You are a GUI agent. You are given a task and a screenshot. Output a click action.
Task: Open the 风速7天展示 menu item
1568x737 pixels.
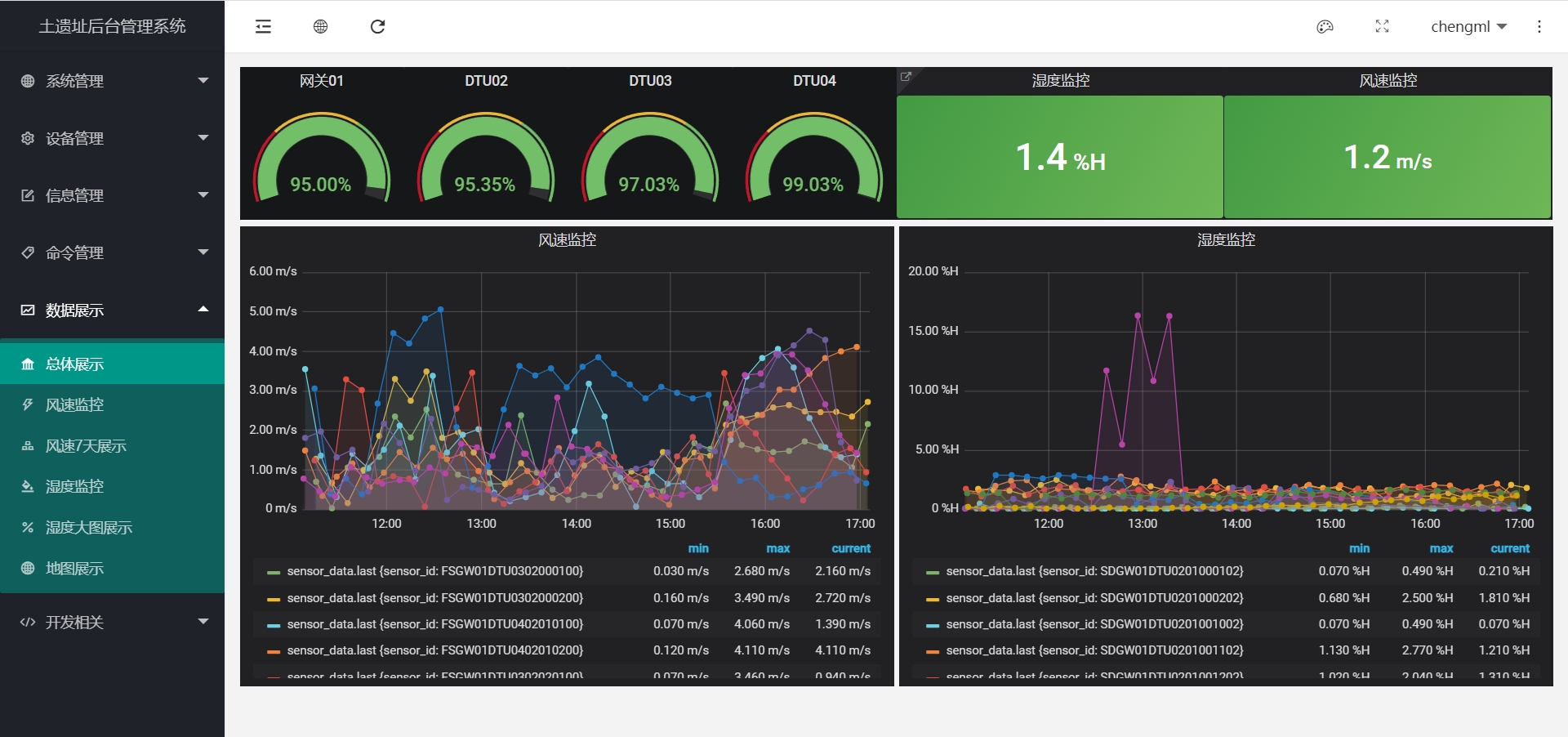pos(112,446)
